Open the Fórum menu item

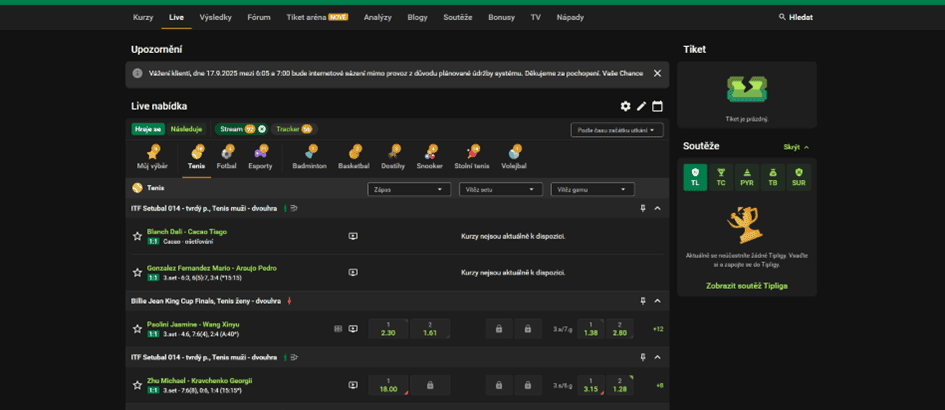click(259, 17)
